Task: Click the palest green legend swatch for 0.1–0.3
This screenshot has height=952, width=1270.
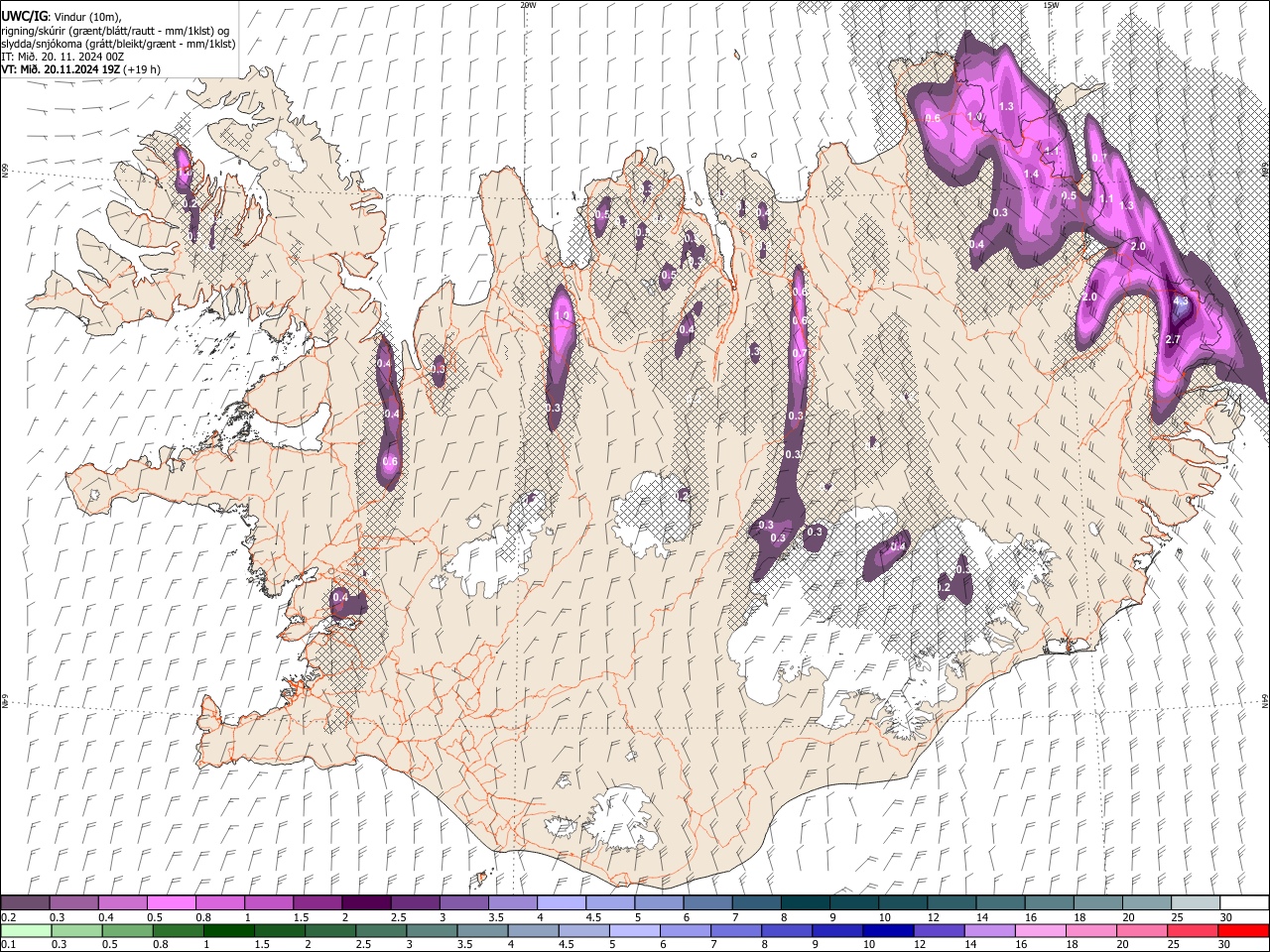Action: 25,931
